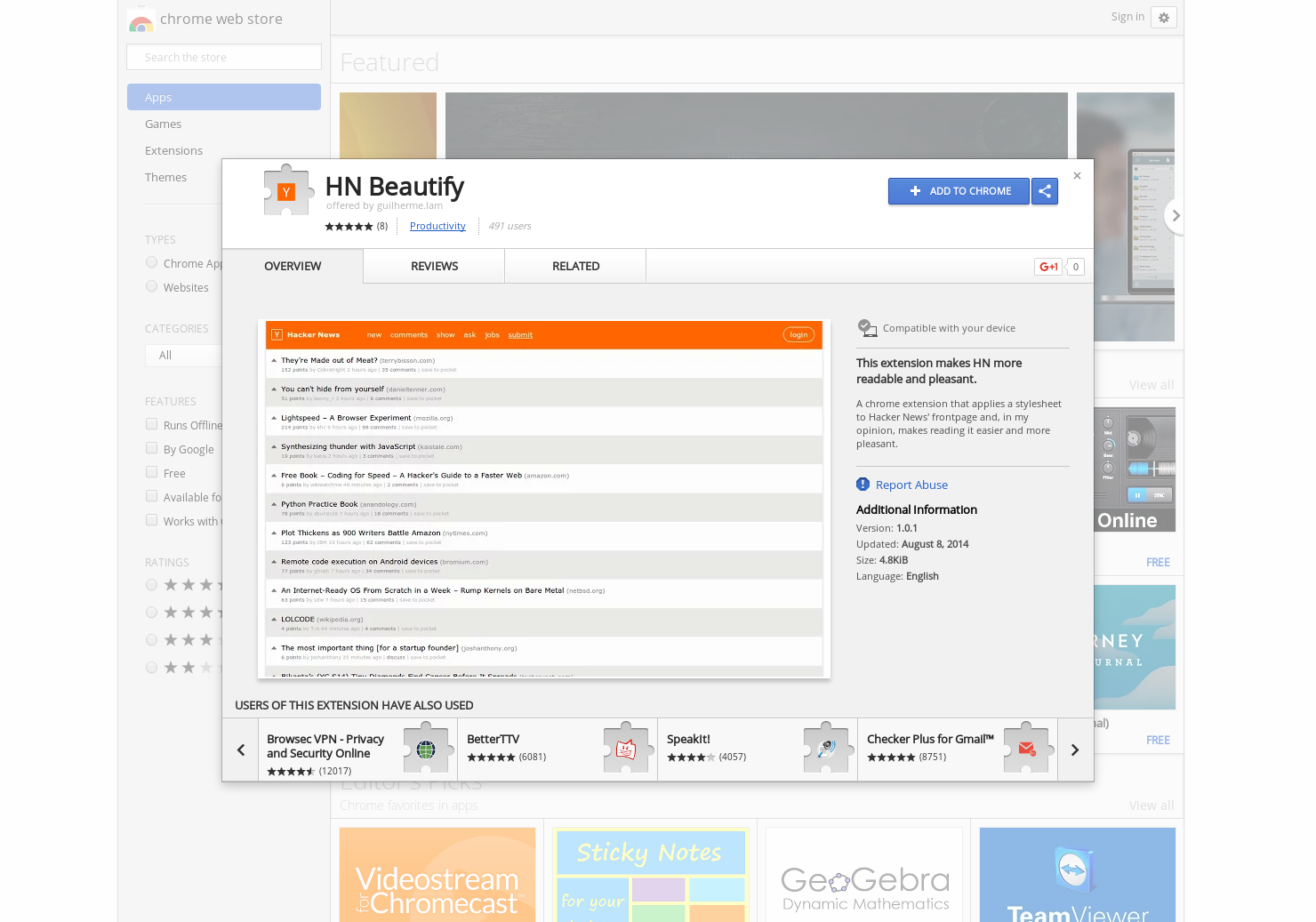
Task: Click the Google +1 button
Action: [x=1047, y=266]
